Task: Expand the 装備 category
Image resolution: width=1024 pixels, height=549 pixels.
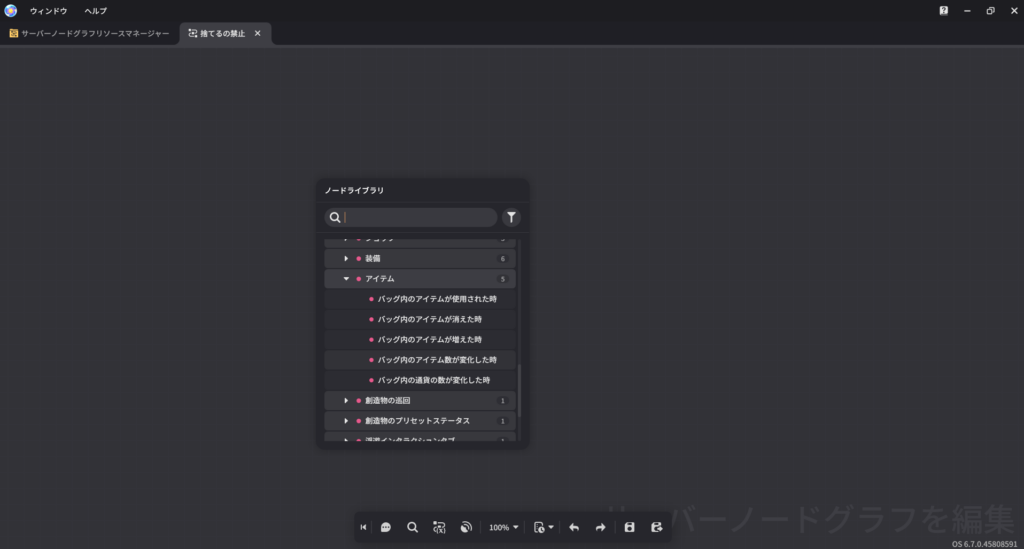Action: click(346, 259)
